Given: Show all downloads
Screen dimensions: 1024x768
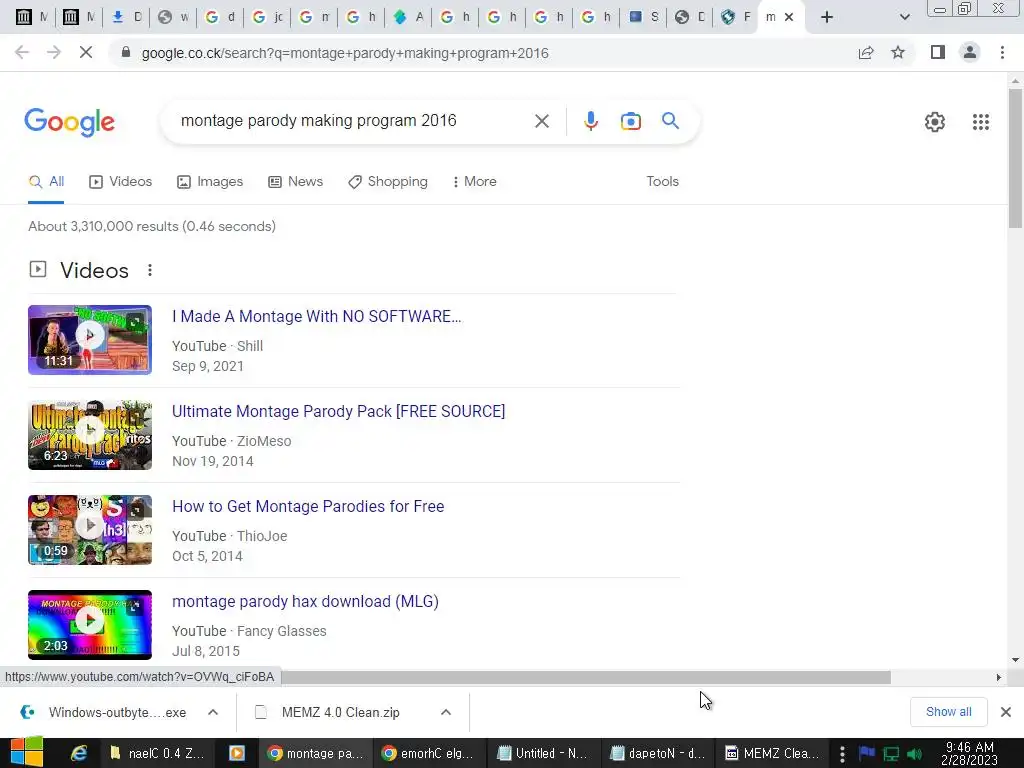Looking at the screenshot, I should pos(948,712).
